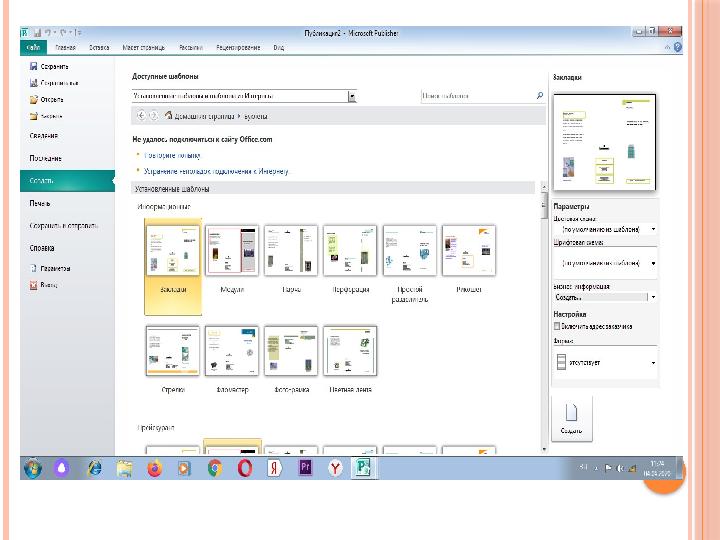Click Сохранить как (Save As) in backstage

pyautogui.click(x=54, y=83)
